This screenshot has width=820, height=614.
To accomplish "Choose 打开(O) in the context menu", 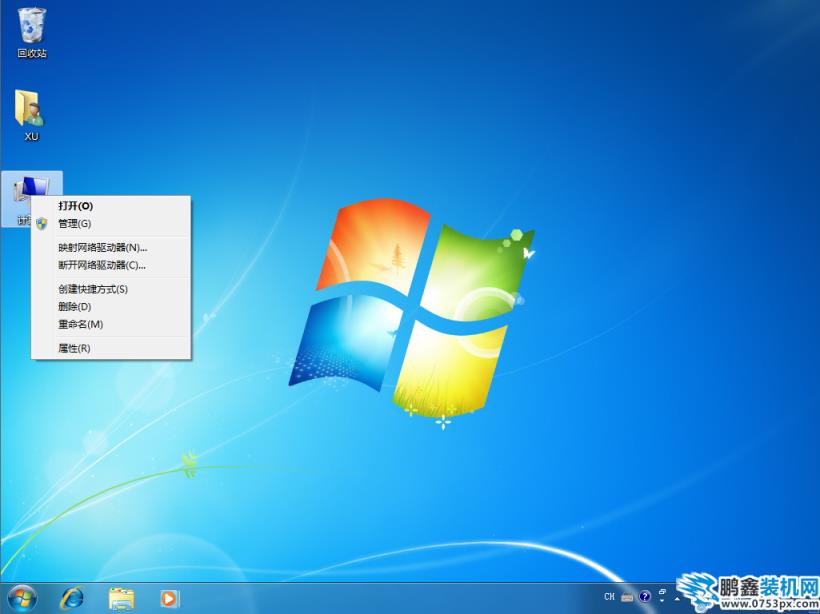I will (111, 206).
